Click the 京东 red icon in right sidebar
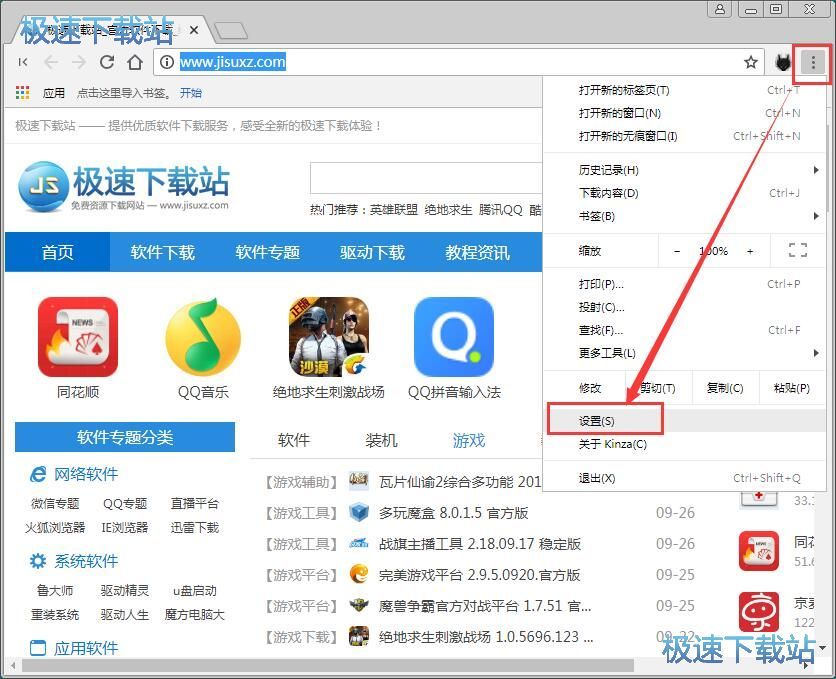 [x=759, y=612]
